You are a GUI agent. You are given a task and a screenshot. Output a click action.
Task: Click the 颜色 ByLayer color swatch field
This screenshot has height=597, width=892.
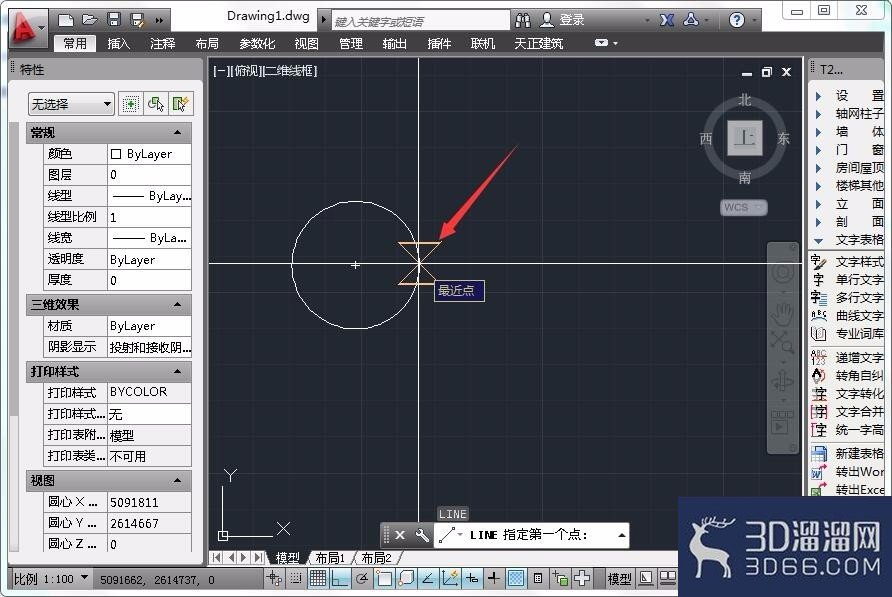click(149, 154)
